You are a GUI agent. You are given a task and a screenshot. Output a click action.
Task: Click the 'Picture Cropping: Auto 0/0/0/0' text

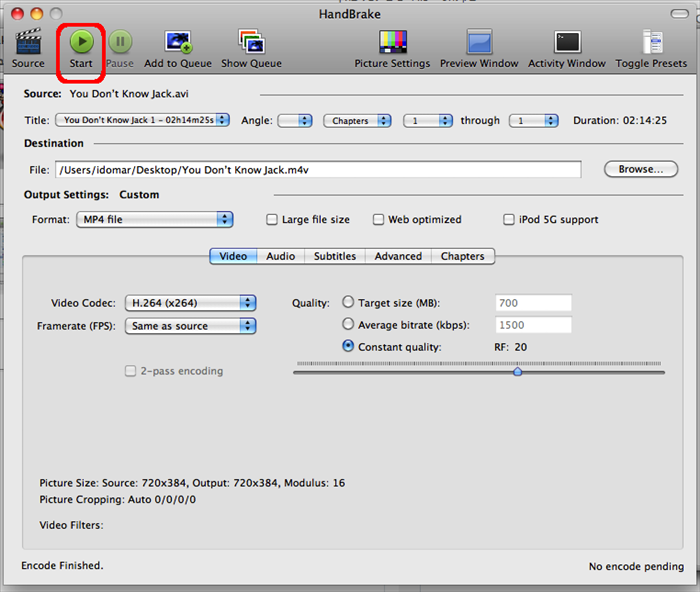point(117,500)
